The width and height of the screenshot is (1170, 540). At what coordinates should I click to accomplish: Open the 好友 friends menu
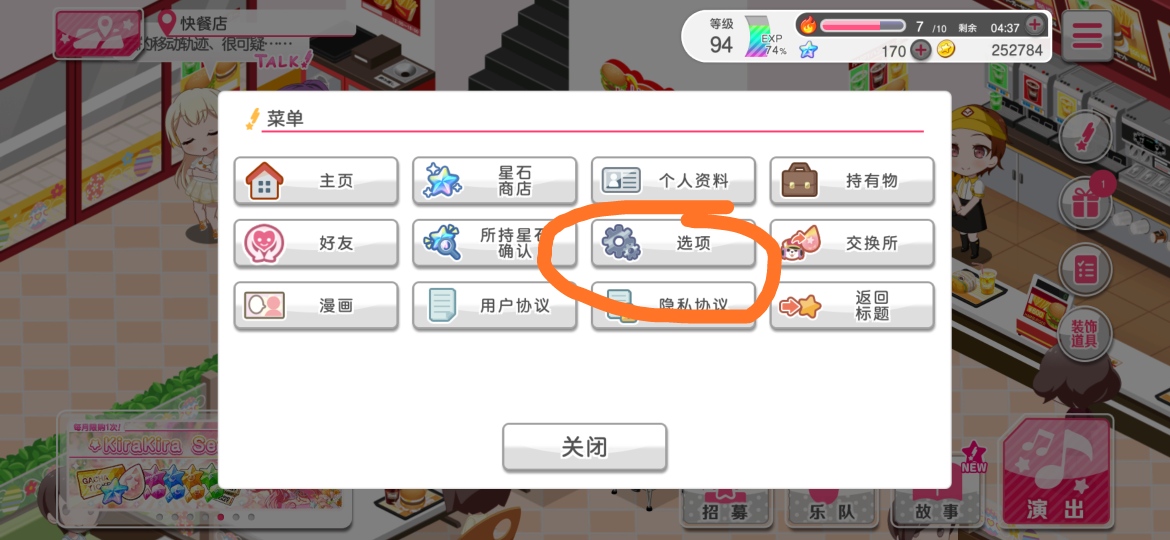coord(316,243)
